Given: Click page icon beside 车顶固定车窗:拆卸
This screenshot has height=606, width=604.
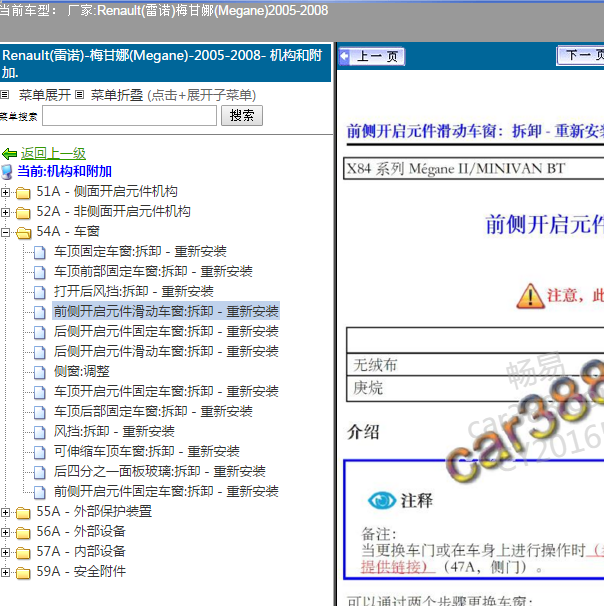Looking at the screenshot, I should tap(39, 252).
